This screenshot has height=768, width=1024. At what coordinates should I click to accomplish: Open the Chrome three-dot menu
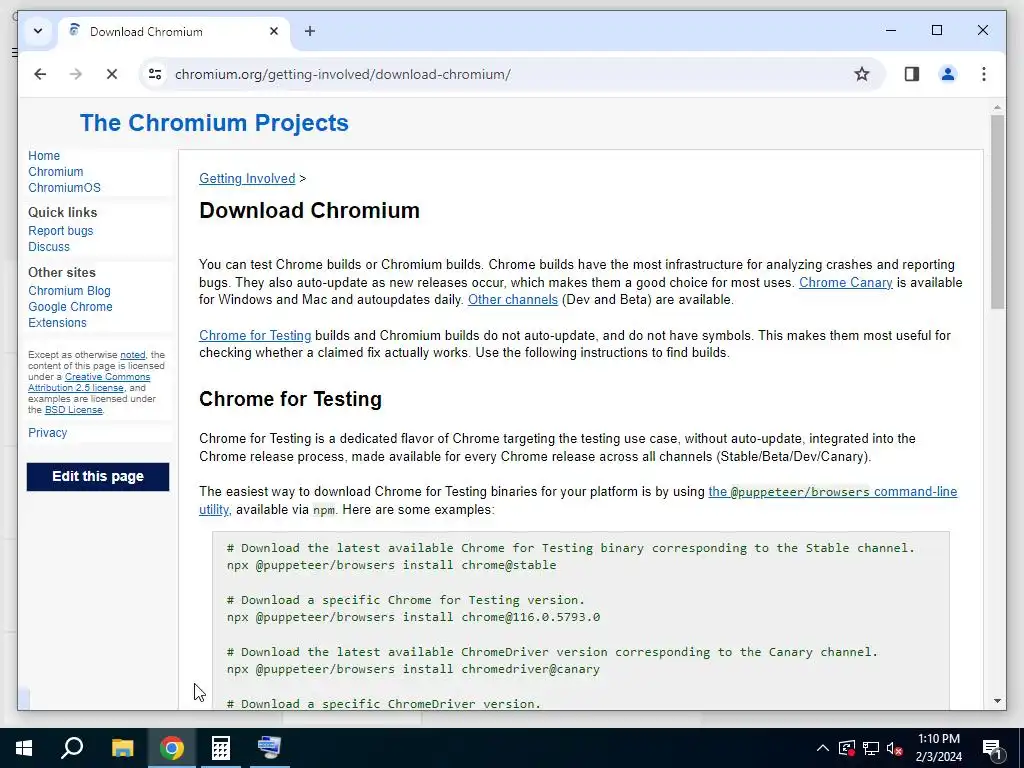pyautogui.click(x=984, y=74)
